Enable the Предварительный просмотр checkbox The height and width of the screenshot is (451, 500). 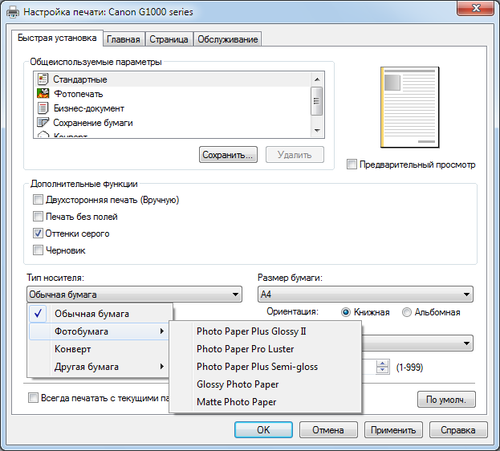pos(351,164)
